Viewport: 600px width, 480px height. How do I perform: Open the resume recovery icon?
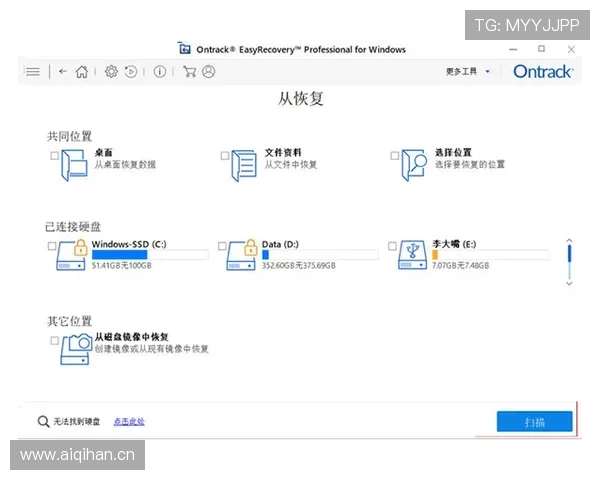131,71
